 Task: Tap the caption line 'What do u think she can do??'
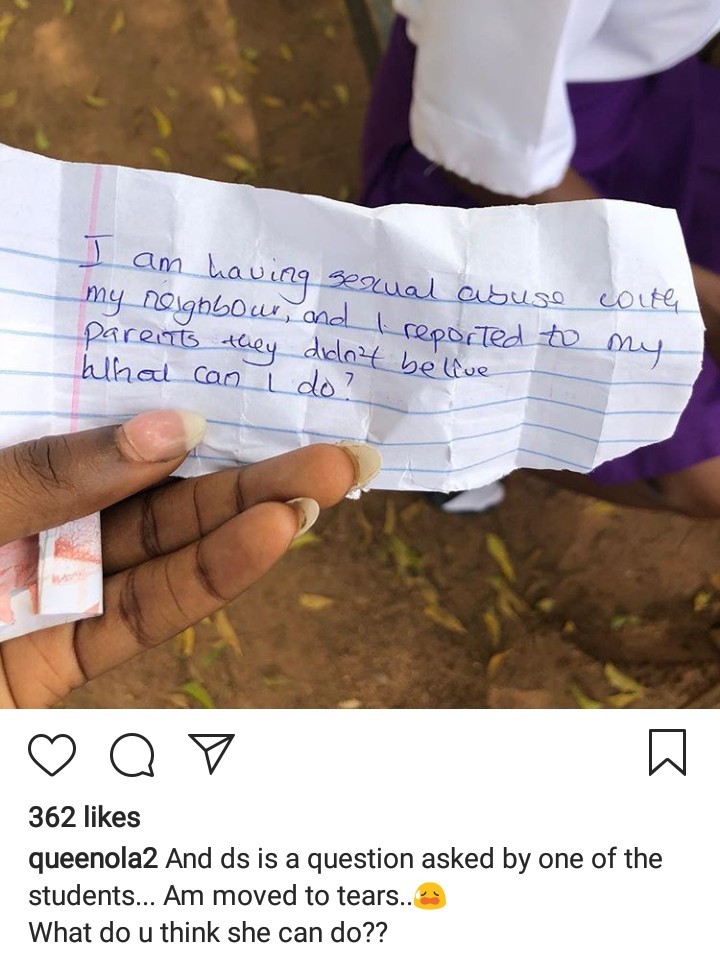208,933
